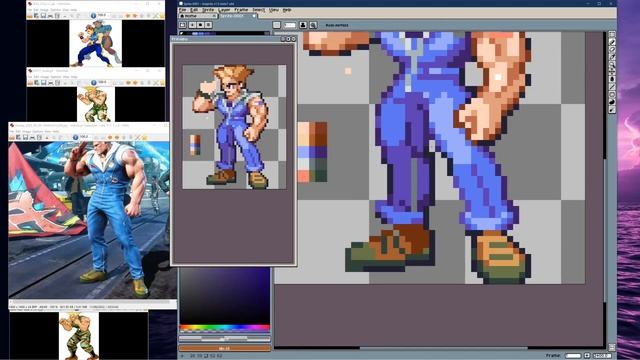640x360 pixels.
Task: Click the icon in Aseprite's bottom-right corner
Action: (612, 347)
